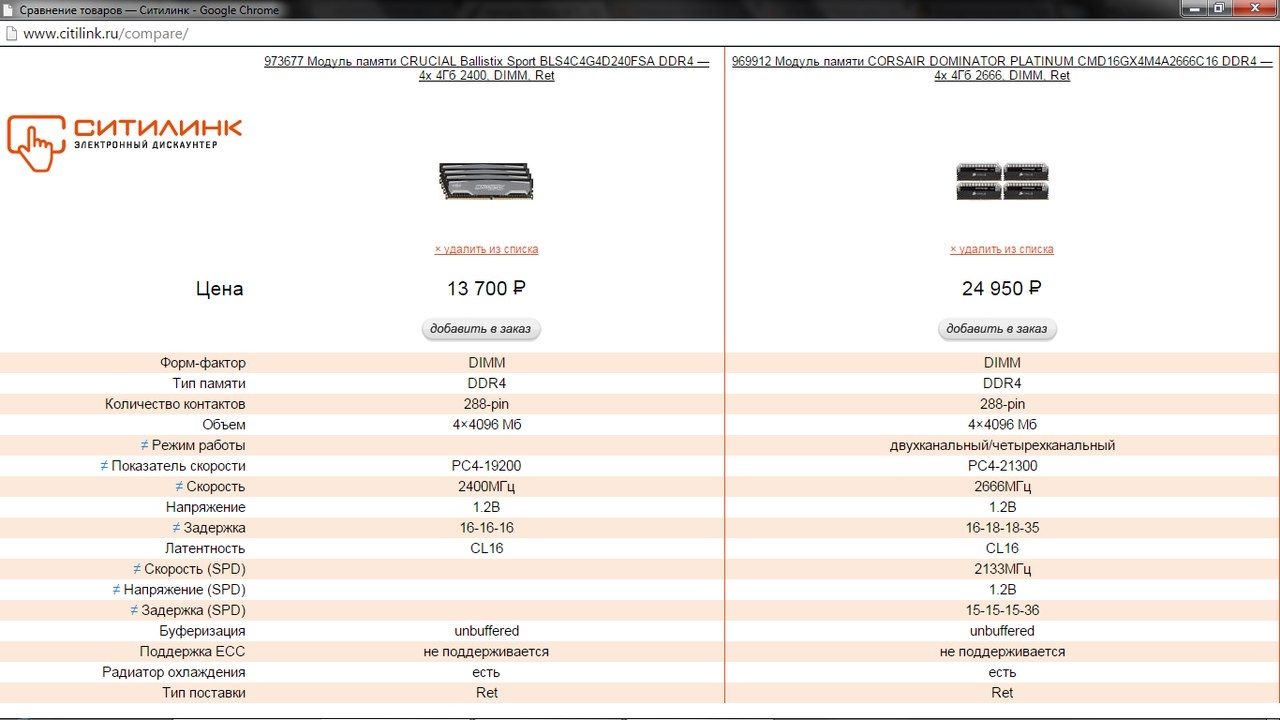Click the value 16-16-16

click(x=486, y=527)
